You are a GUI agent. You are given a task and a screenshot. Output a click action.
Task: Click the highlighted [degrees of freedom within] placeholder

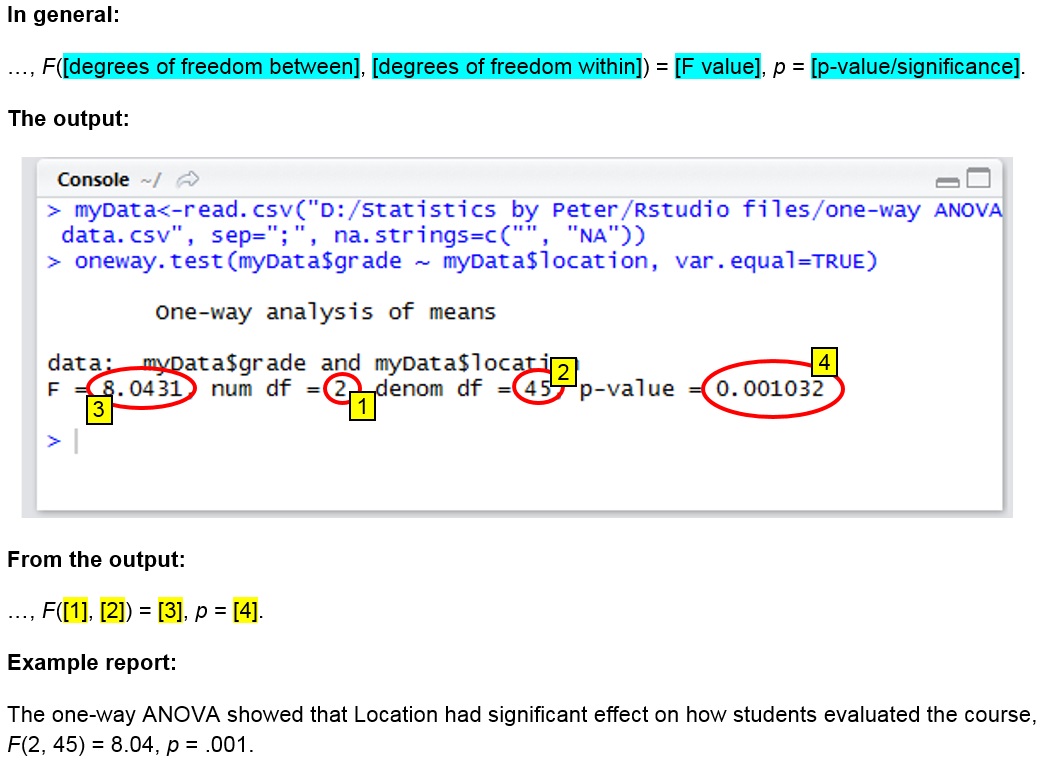coord(506,67)
